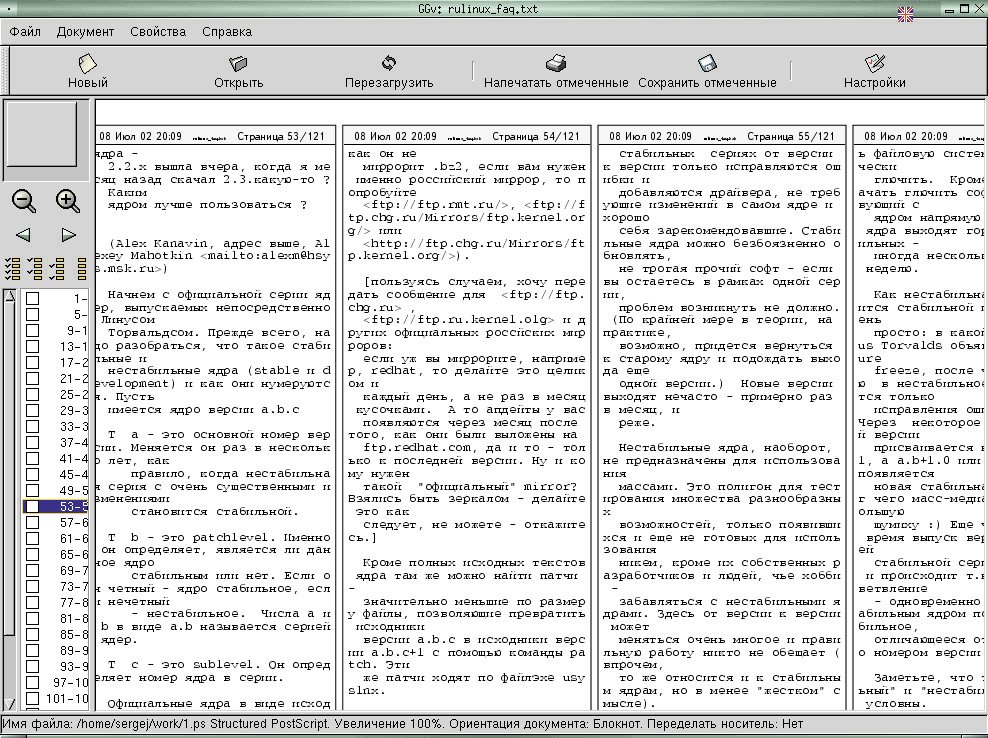Select page list row 73-7
This screenshot has height=738, width=988.
click(x=55, y=587)
